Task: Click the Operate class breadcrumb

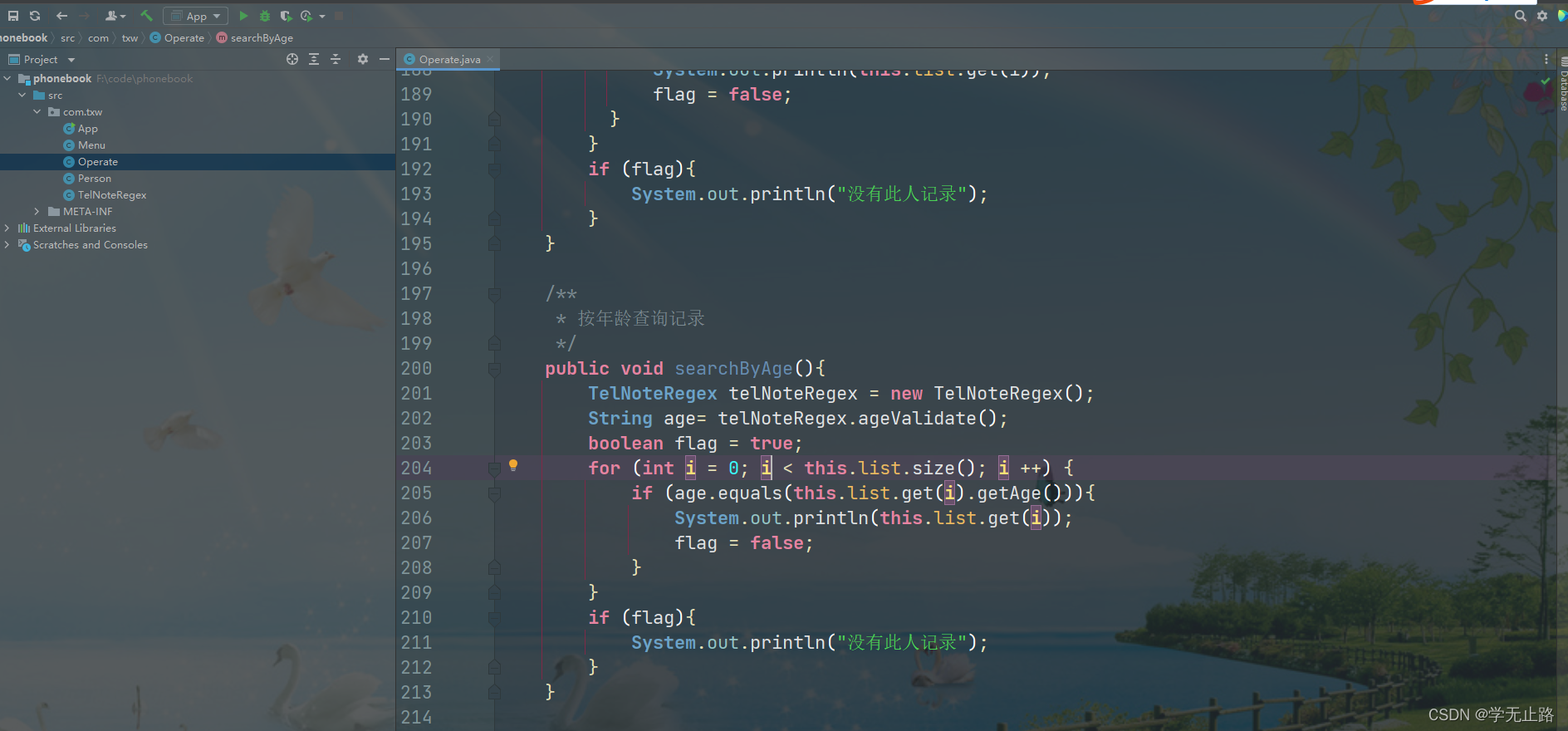Action: tap(177, 38)
